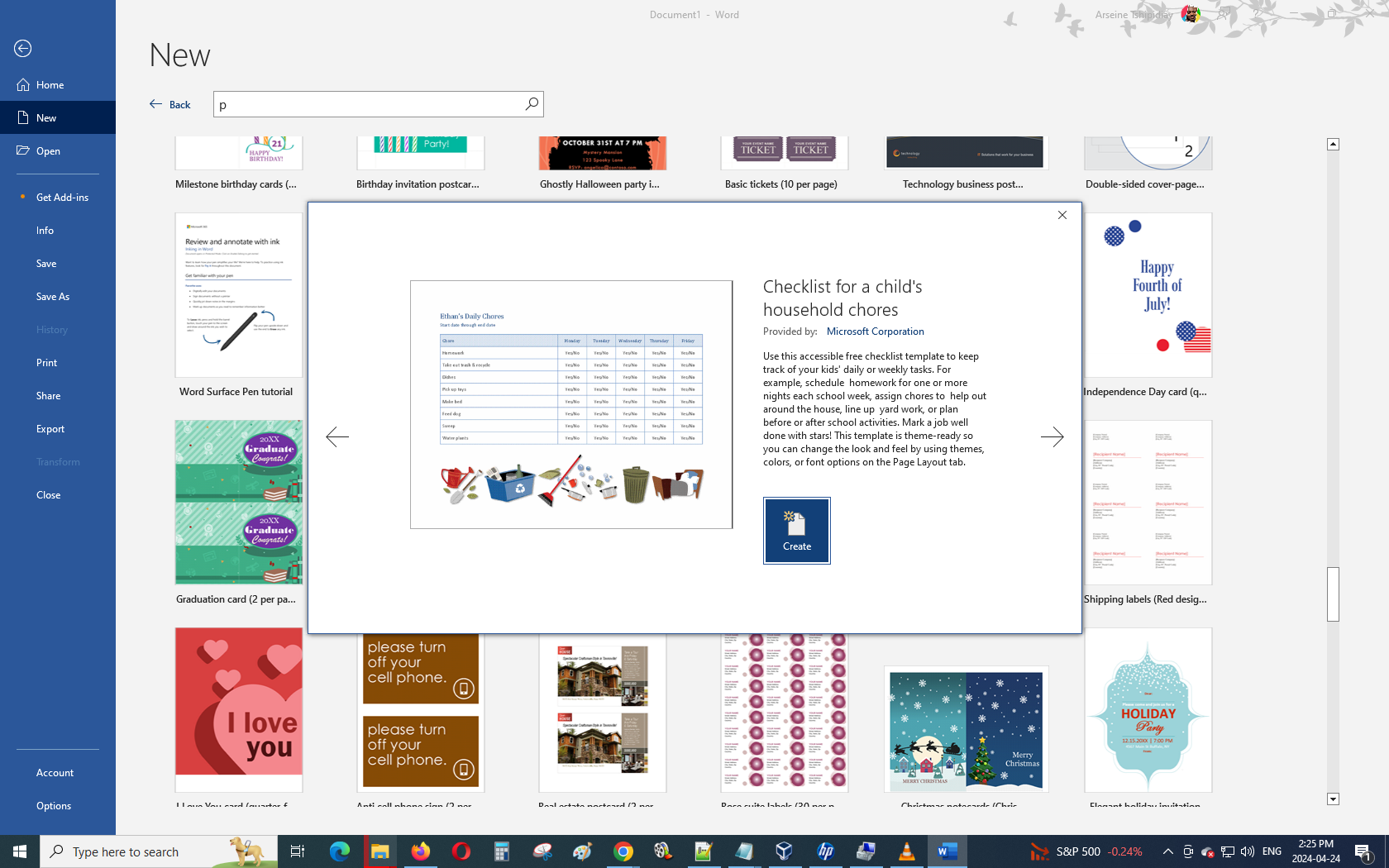Click the Create button for checklist template
1389x868 pixels.
click(796, 531)
